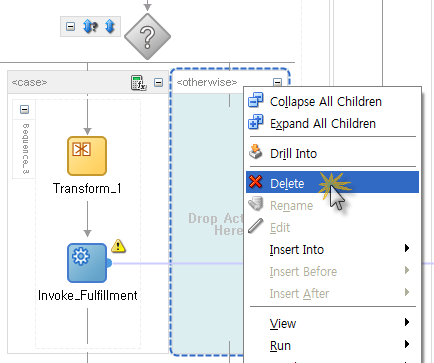This screenshot has width=434, height=363.
Task: Choose Collapse All Children from context menu
Action: pos(332,101)
